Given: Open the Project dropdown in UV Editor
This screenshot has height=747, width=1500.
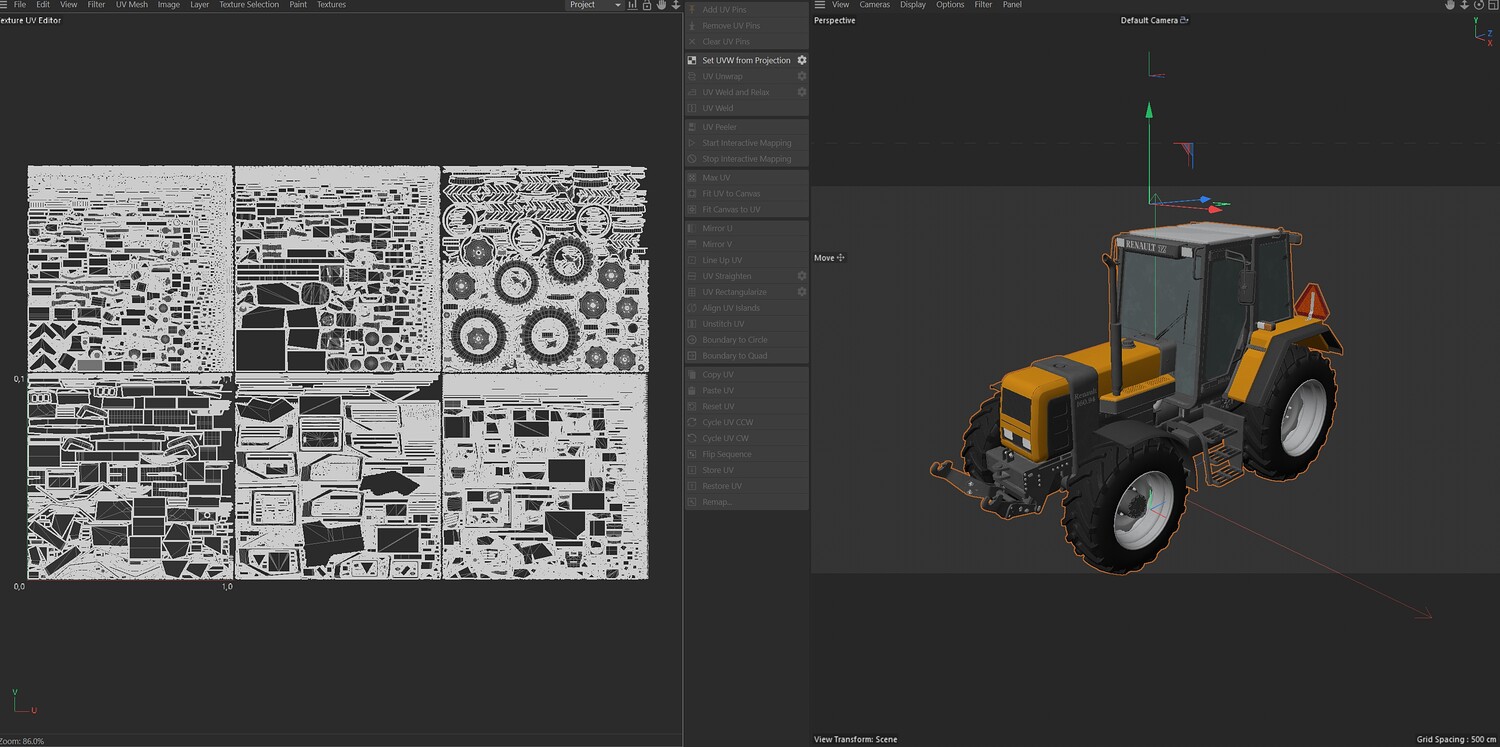Looking at the screenshot, I should [595, 5].
